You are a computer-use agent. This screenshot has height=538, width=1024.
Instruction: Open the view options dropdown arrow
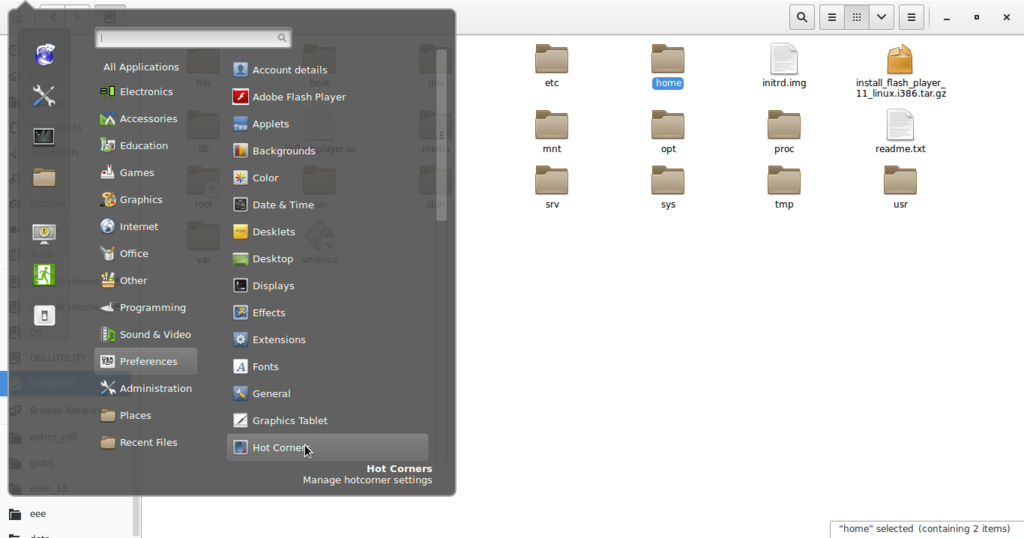tap(882, 18)
